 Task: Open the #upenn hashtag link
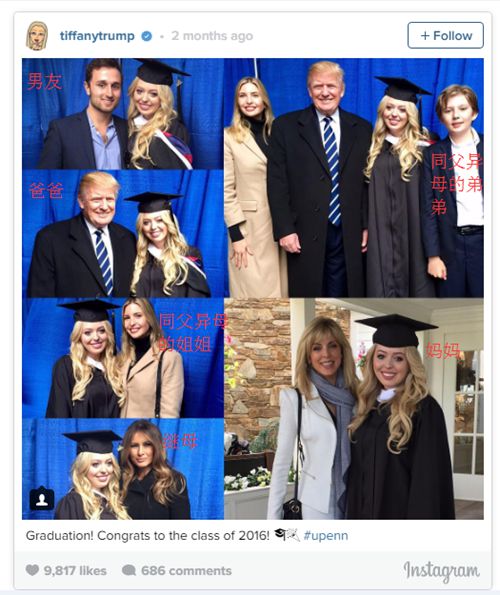[x=326, y=535]
